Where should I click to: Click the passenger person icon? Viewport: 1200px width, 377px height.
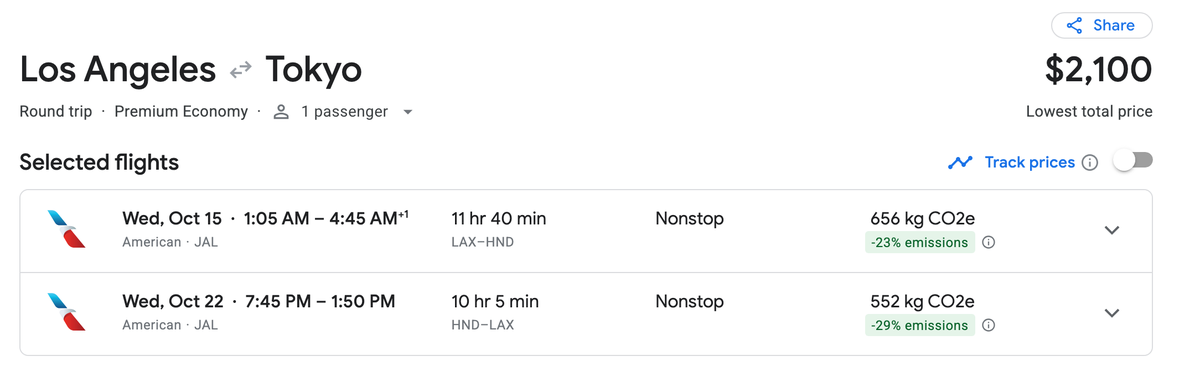281,112
